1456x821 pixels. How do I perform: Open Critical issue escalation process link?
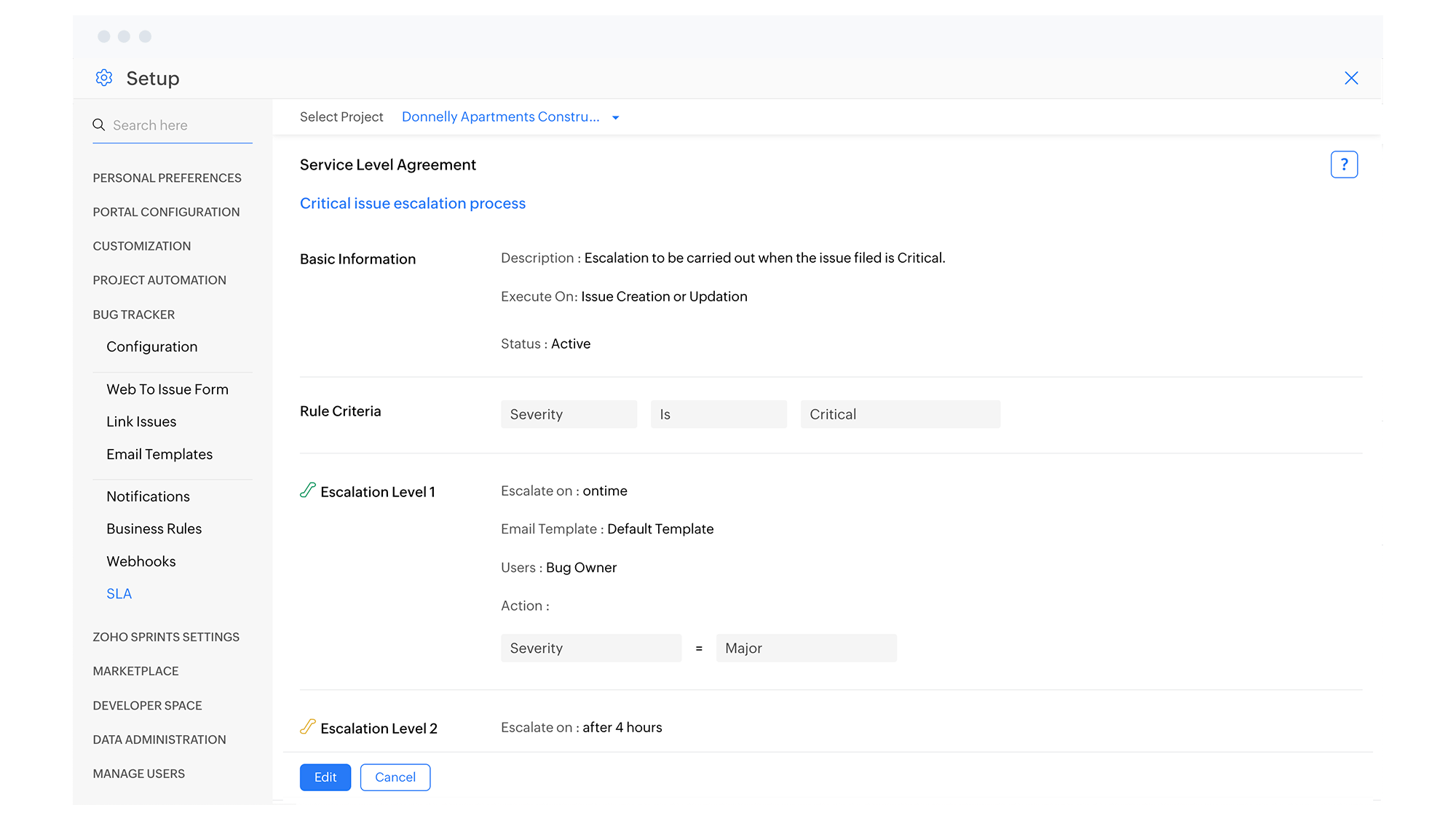pyautogui.click(x=412, y=204)
